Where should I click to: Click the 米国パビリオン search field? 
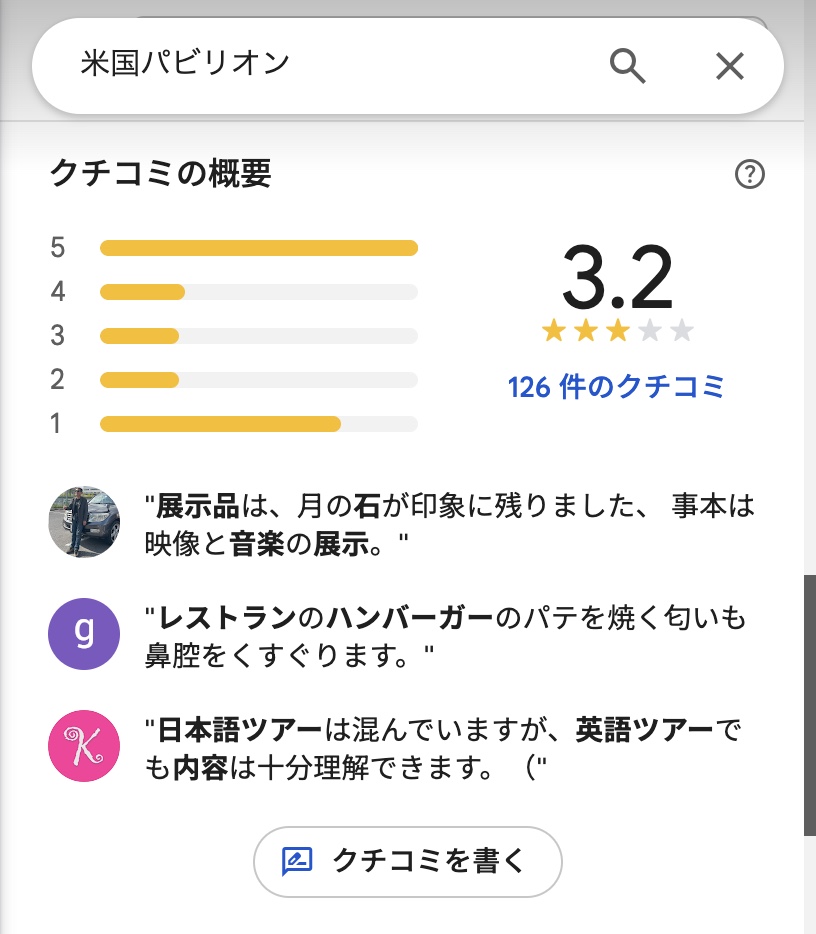pos(334,64)
